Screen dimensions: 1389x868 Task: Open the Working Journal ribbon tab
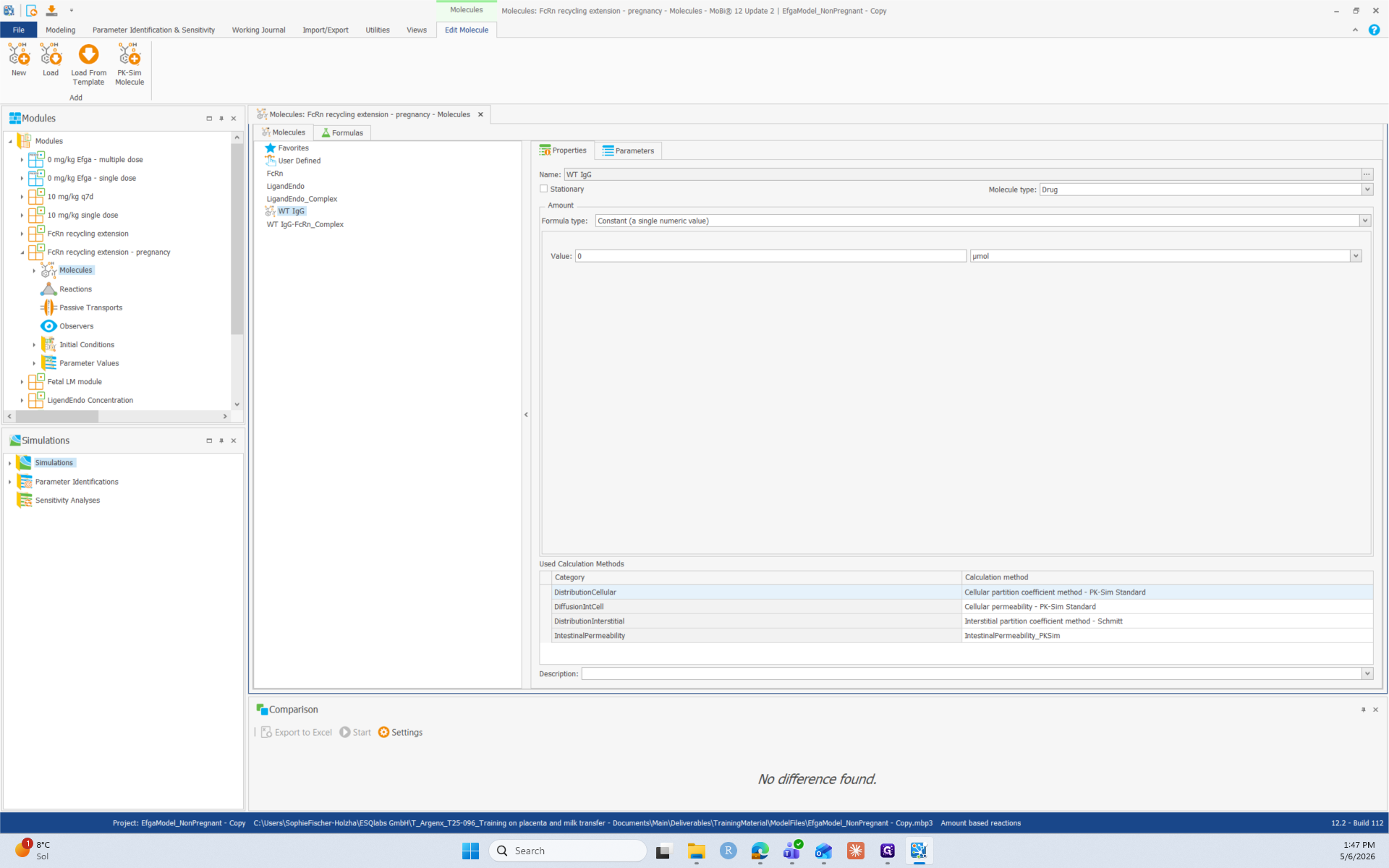(258, 30)
